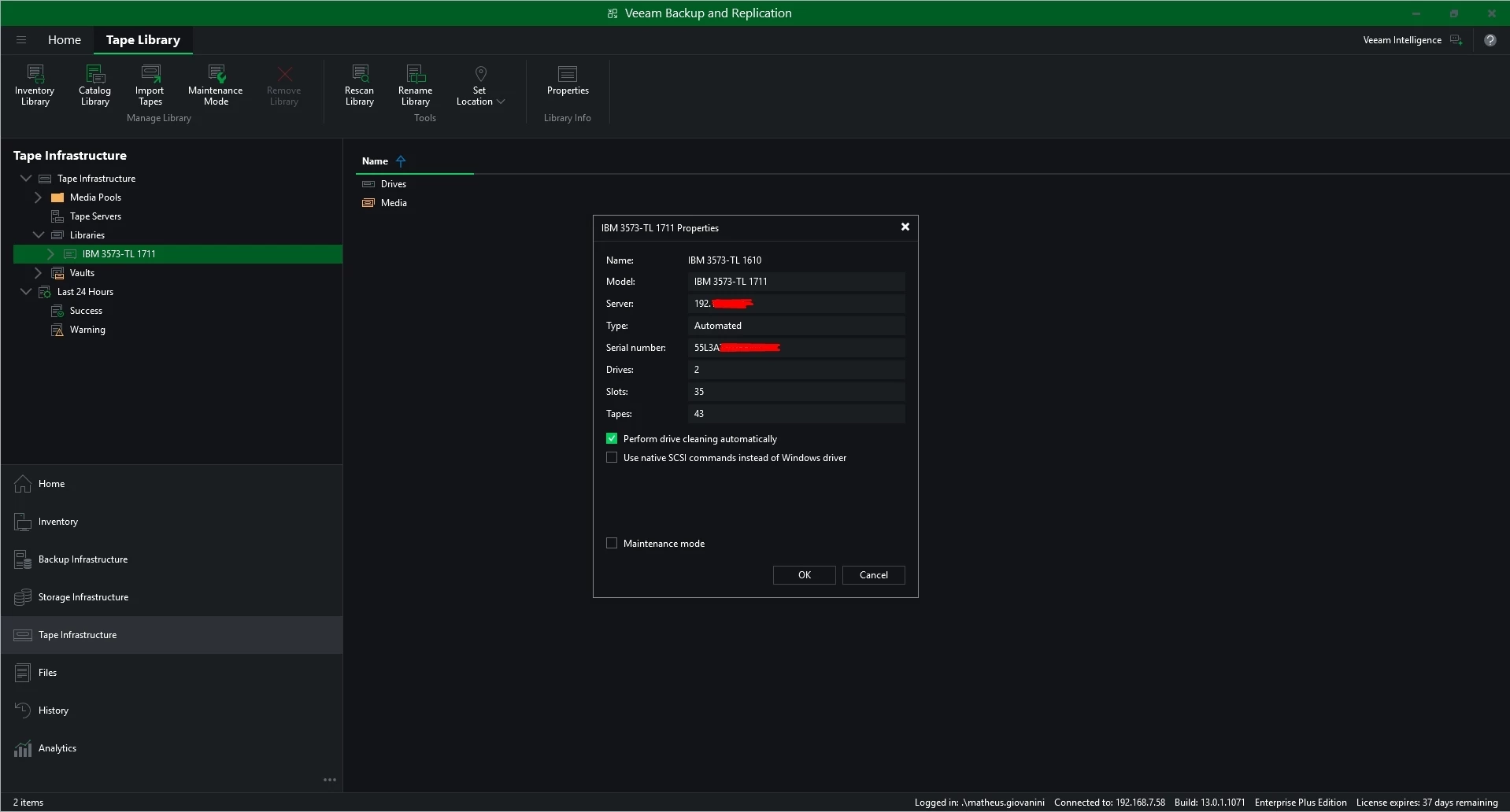Select Media Pools in the tree
Viewport: 1510px width, 812px height.
pos(95,197)
